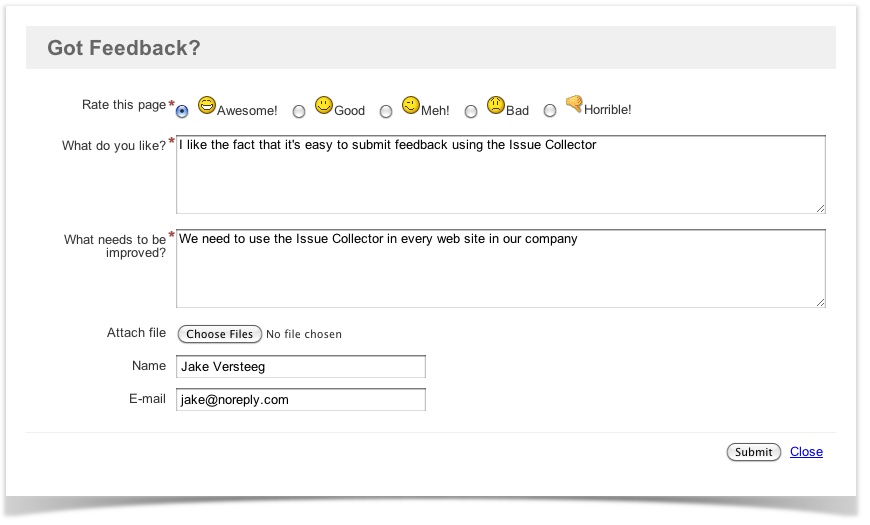
Task: Click into 'What needs to be improved?' text area
Action: click(x=500, y=269)
